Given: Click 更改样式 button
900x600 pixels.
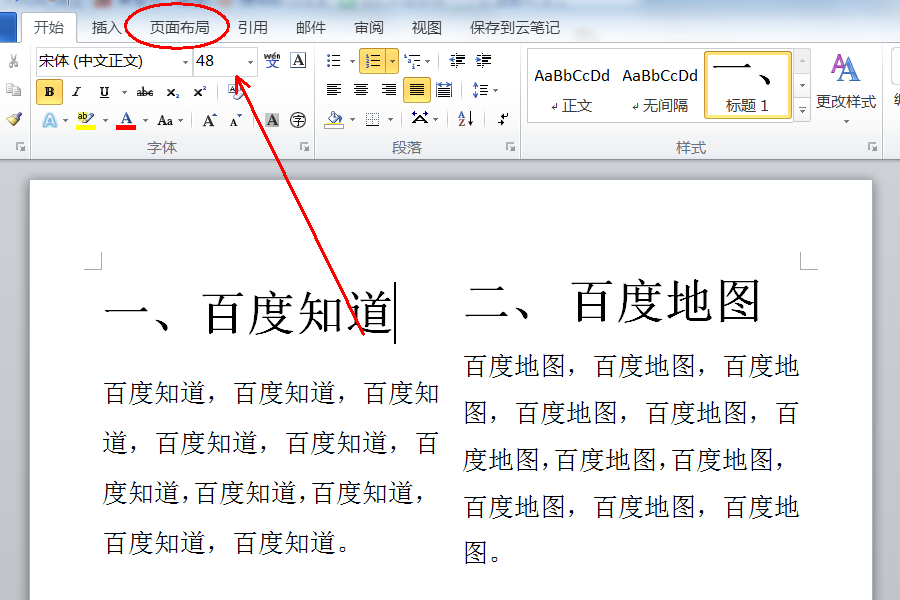Looking at the screenshot, I should point(845,89).
